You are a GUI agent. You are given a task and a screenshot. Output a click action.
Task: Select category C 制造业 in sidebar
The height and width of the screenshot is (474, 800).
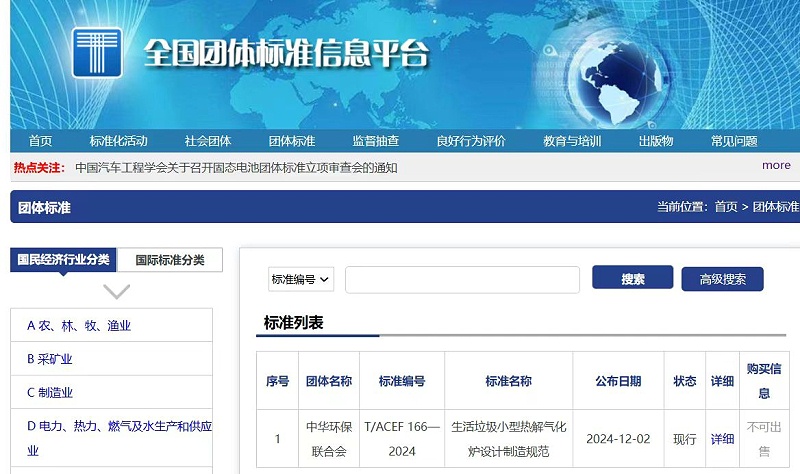[x=50, y=393]
